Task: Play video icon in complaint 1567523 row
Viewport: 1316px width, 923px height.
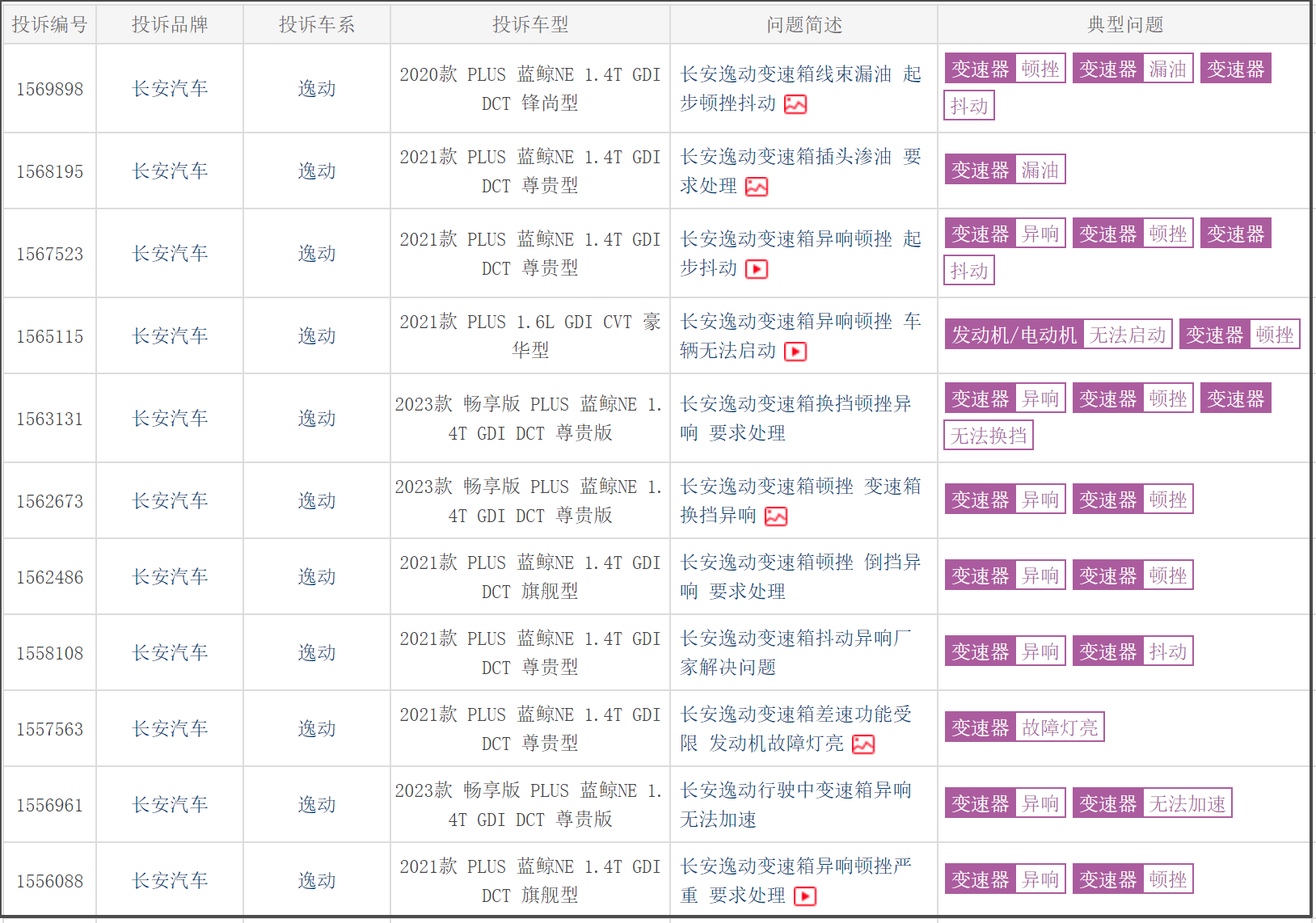Action: [757, 269]
